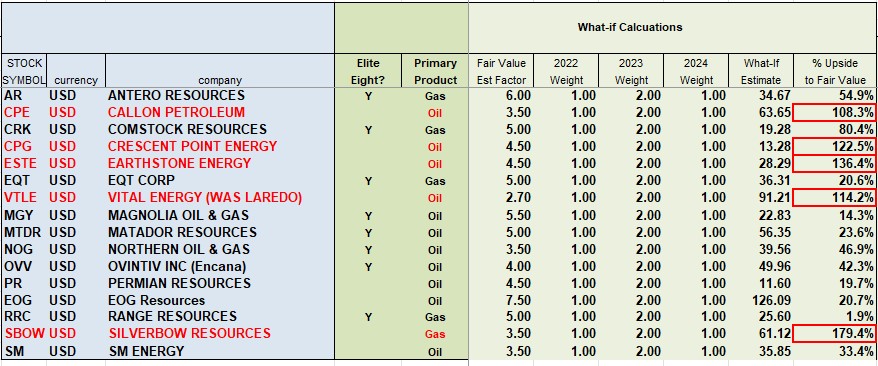This screenshot has width=878, height=366.
Task: Click the CPE stock symbol cell
Action: (x=24, y=112)
